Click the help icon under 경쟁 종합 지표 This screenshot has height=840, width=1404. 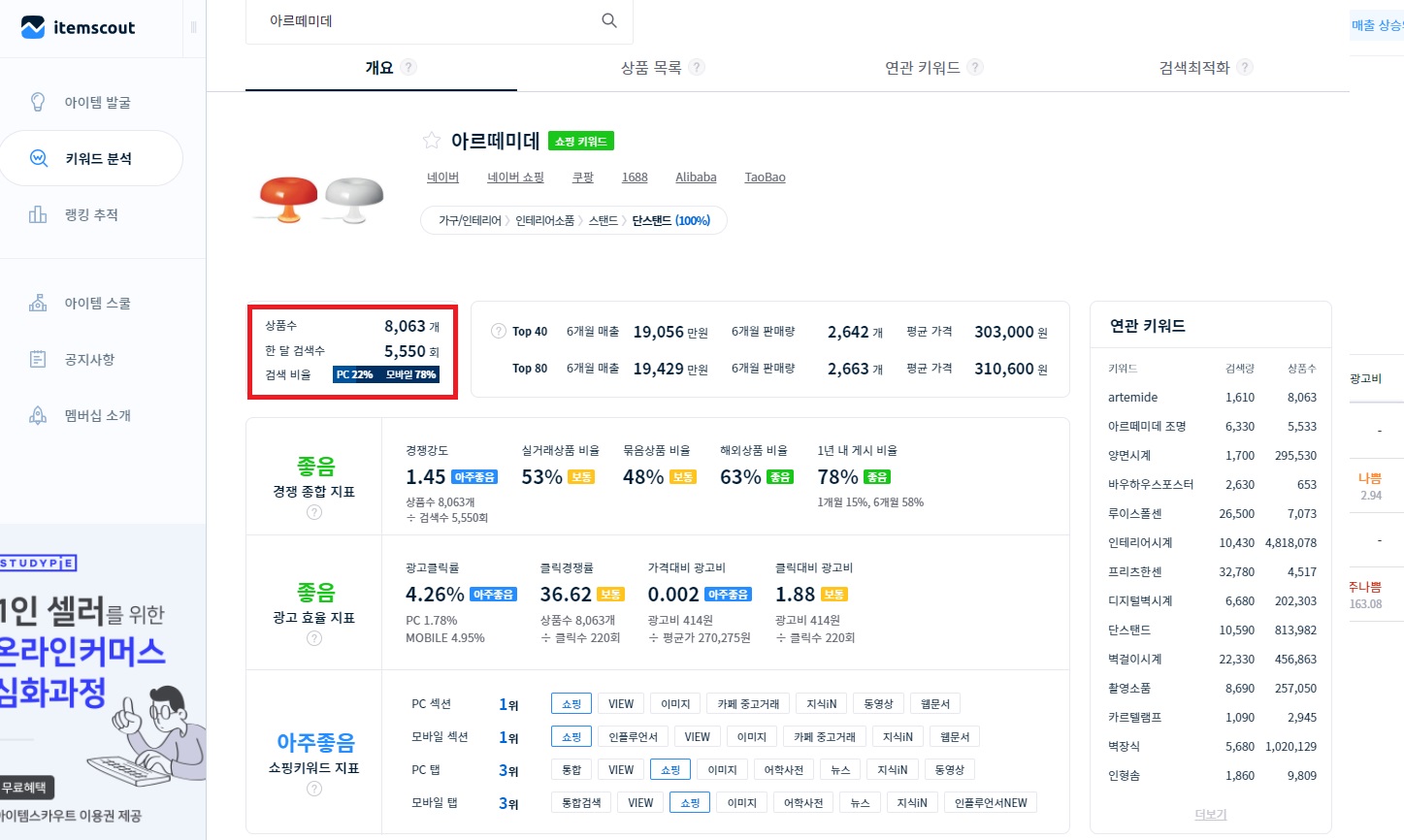pos(314,512)
